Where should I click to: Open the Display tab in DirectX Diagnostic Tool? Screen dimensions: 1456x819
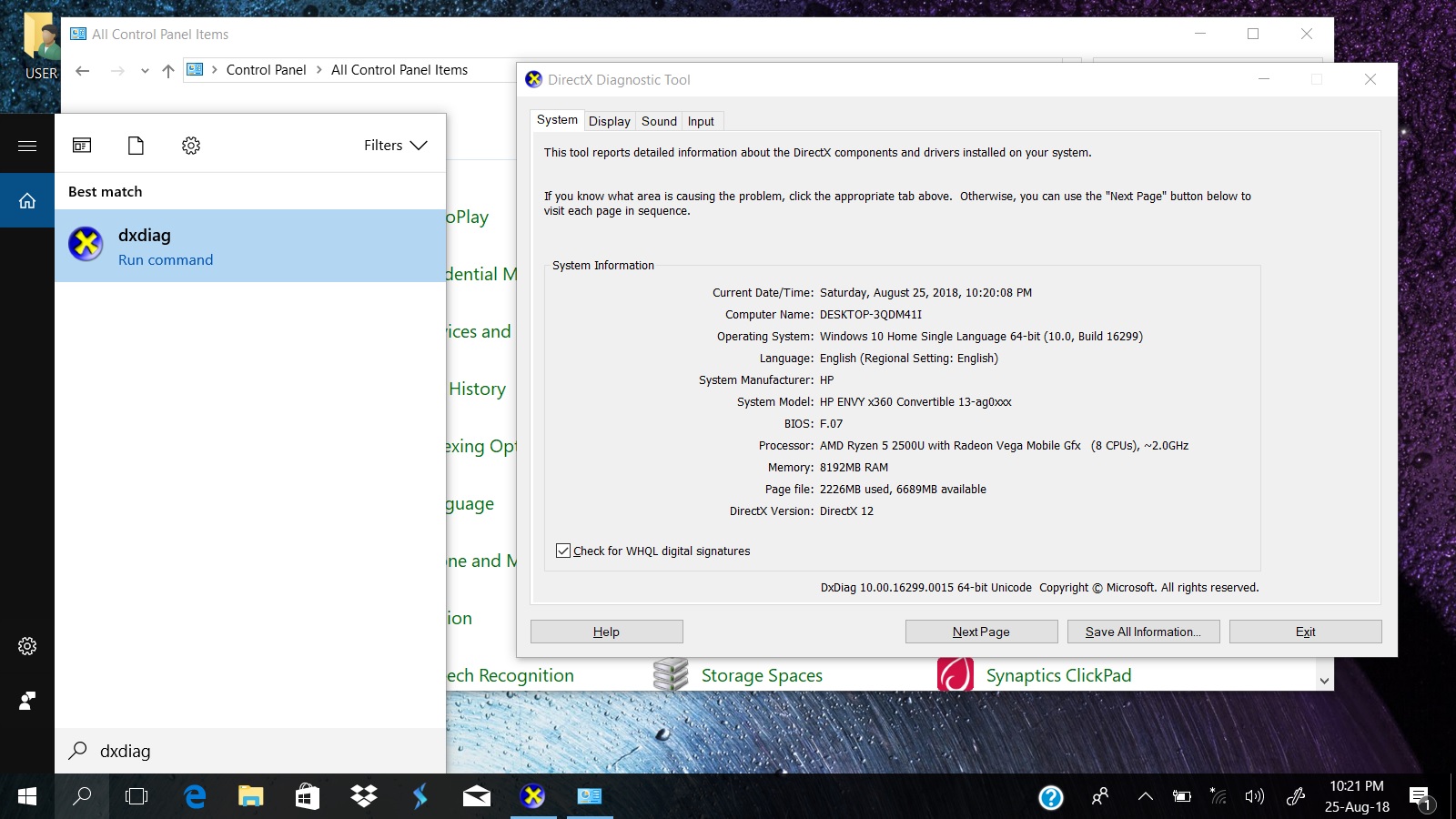click(x=609, y=121)
